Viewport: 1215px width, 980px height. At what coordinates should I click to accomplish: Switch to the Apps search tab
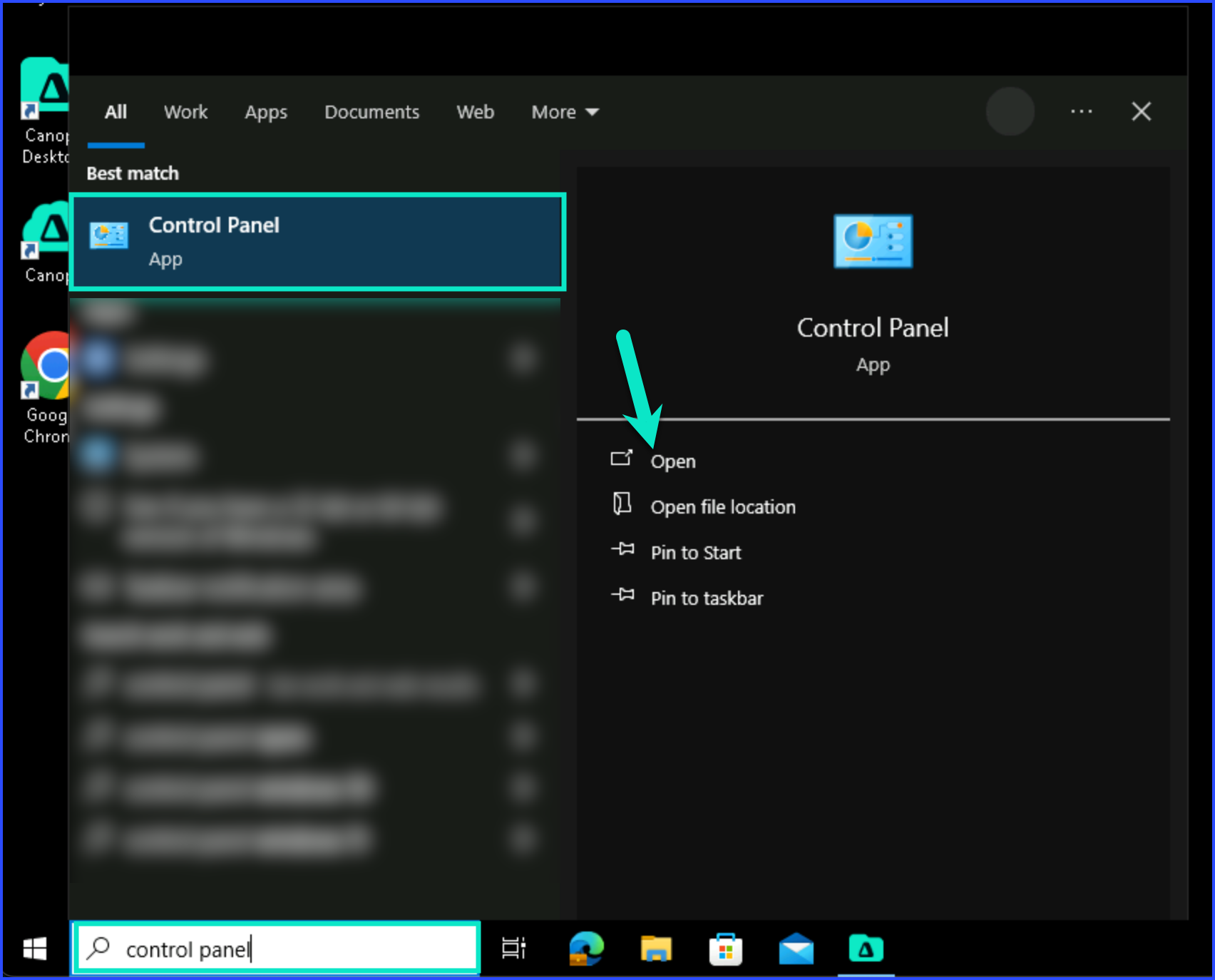[x=266, y=113]
